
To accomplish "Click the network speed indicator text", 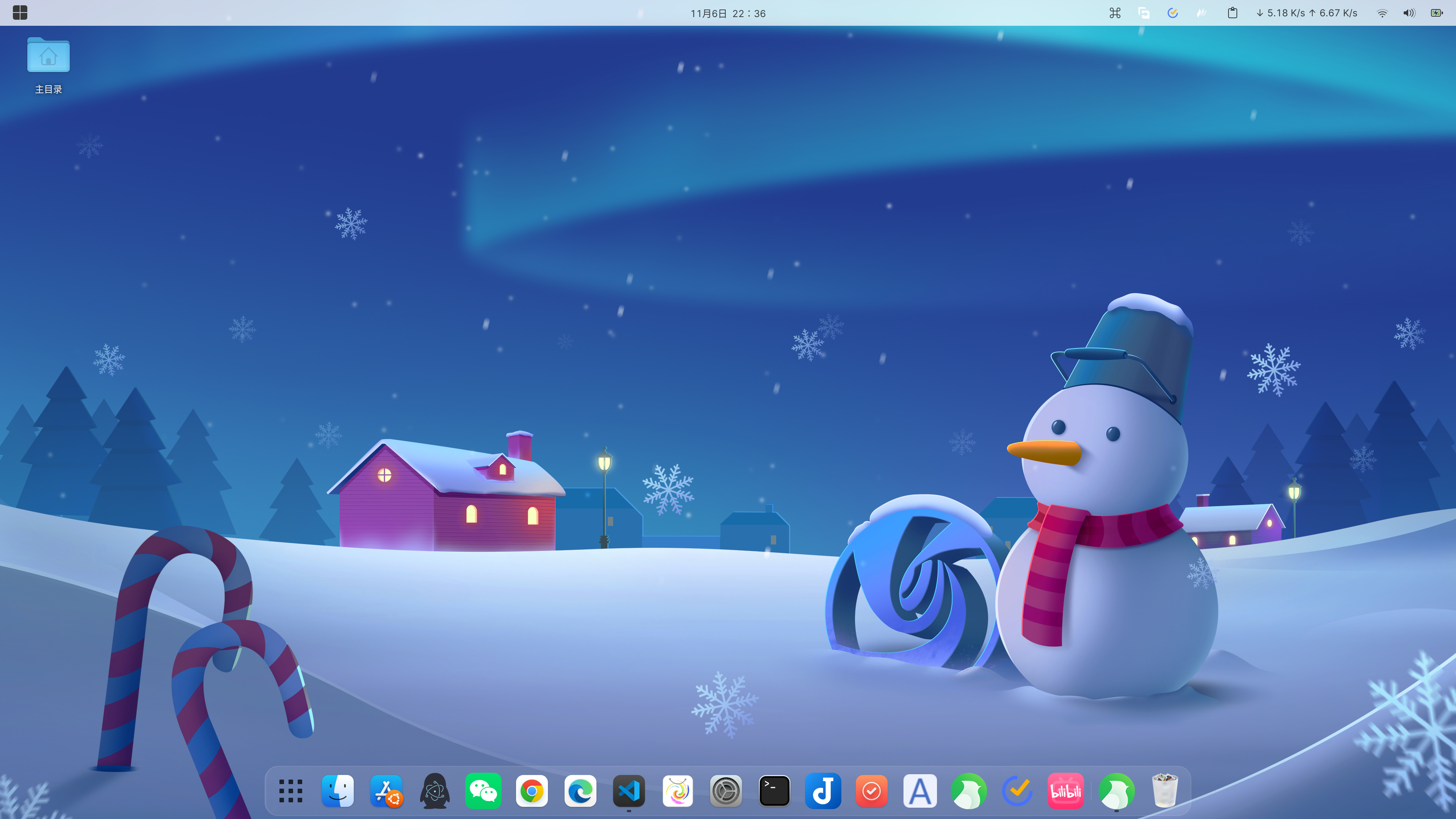I will pyautogui.click(x=1307, y=13).
